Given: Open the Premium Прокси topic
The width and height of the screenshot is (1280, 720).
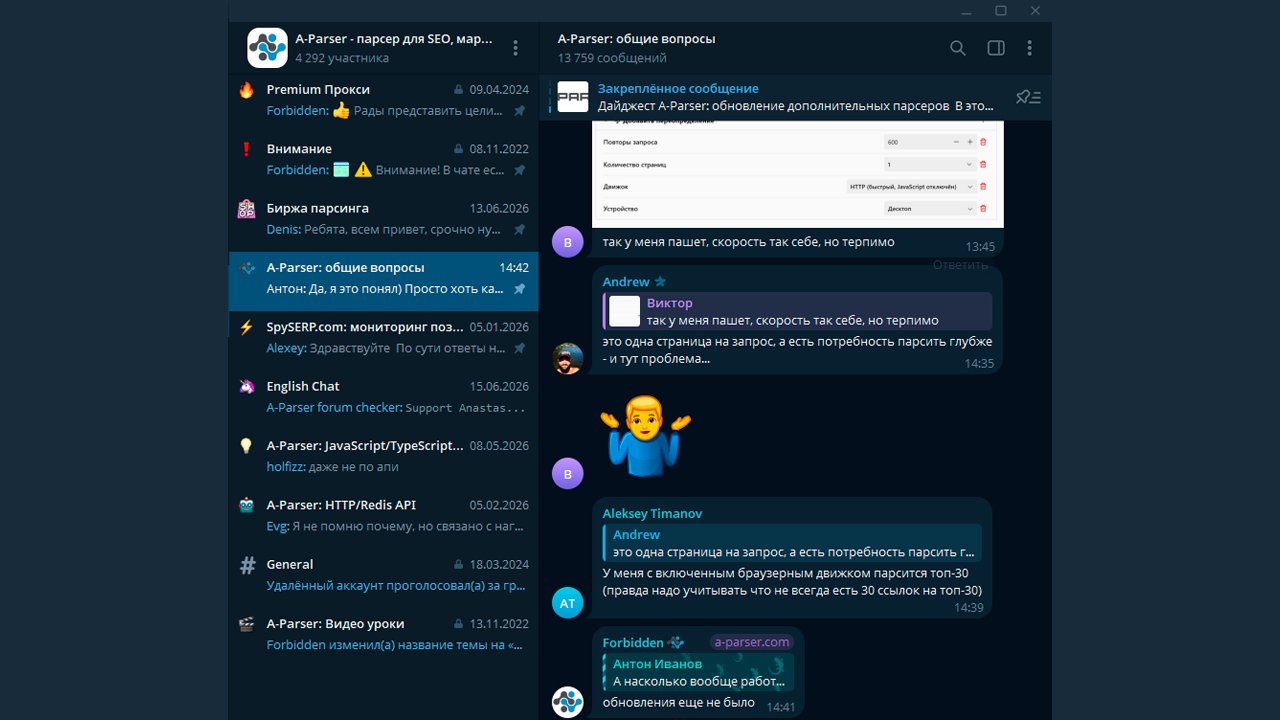Looking at the screenshot, I should [x=383, y=100].
